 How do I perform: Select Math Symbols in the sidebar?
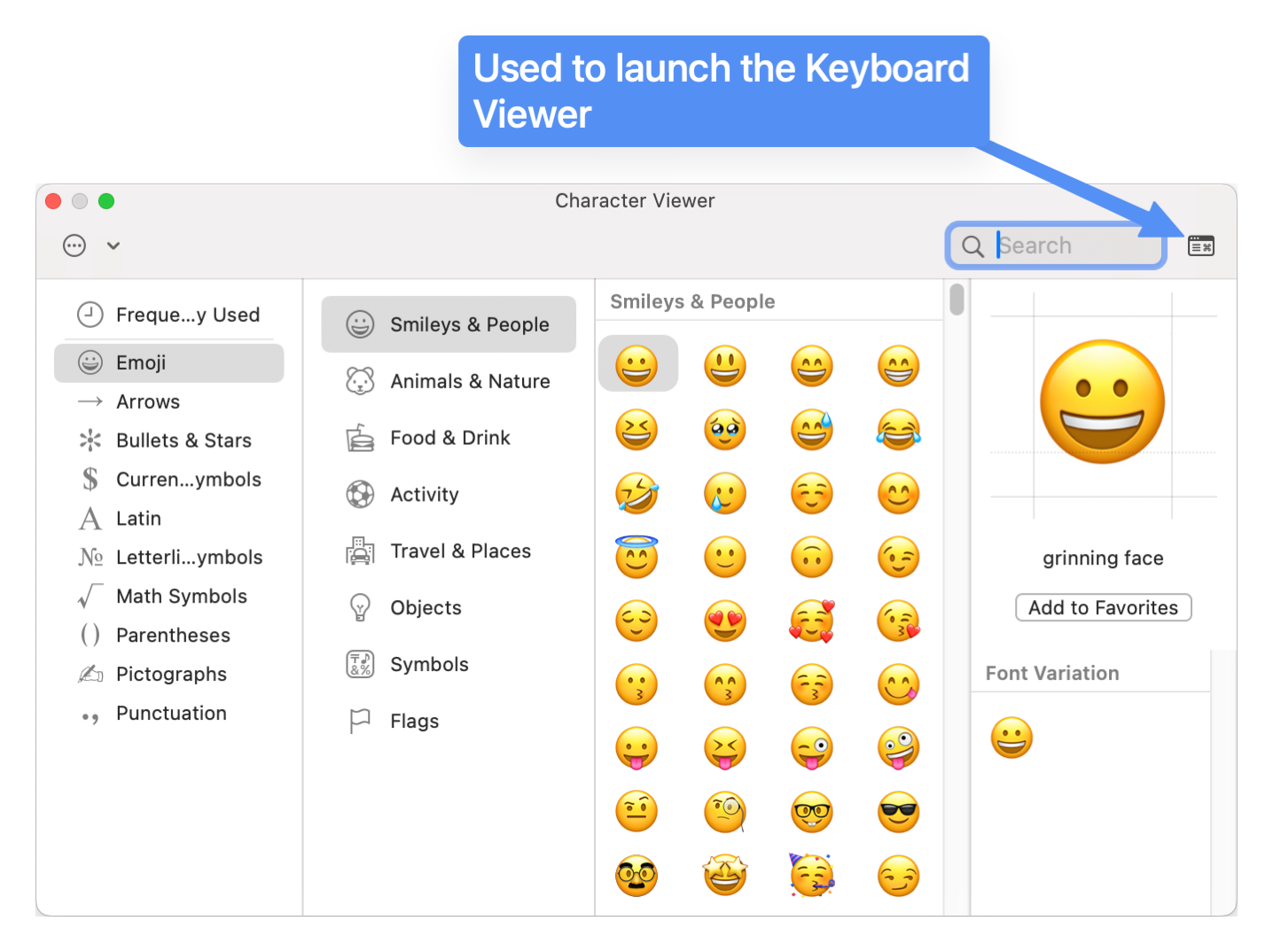[181, 597]
